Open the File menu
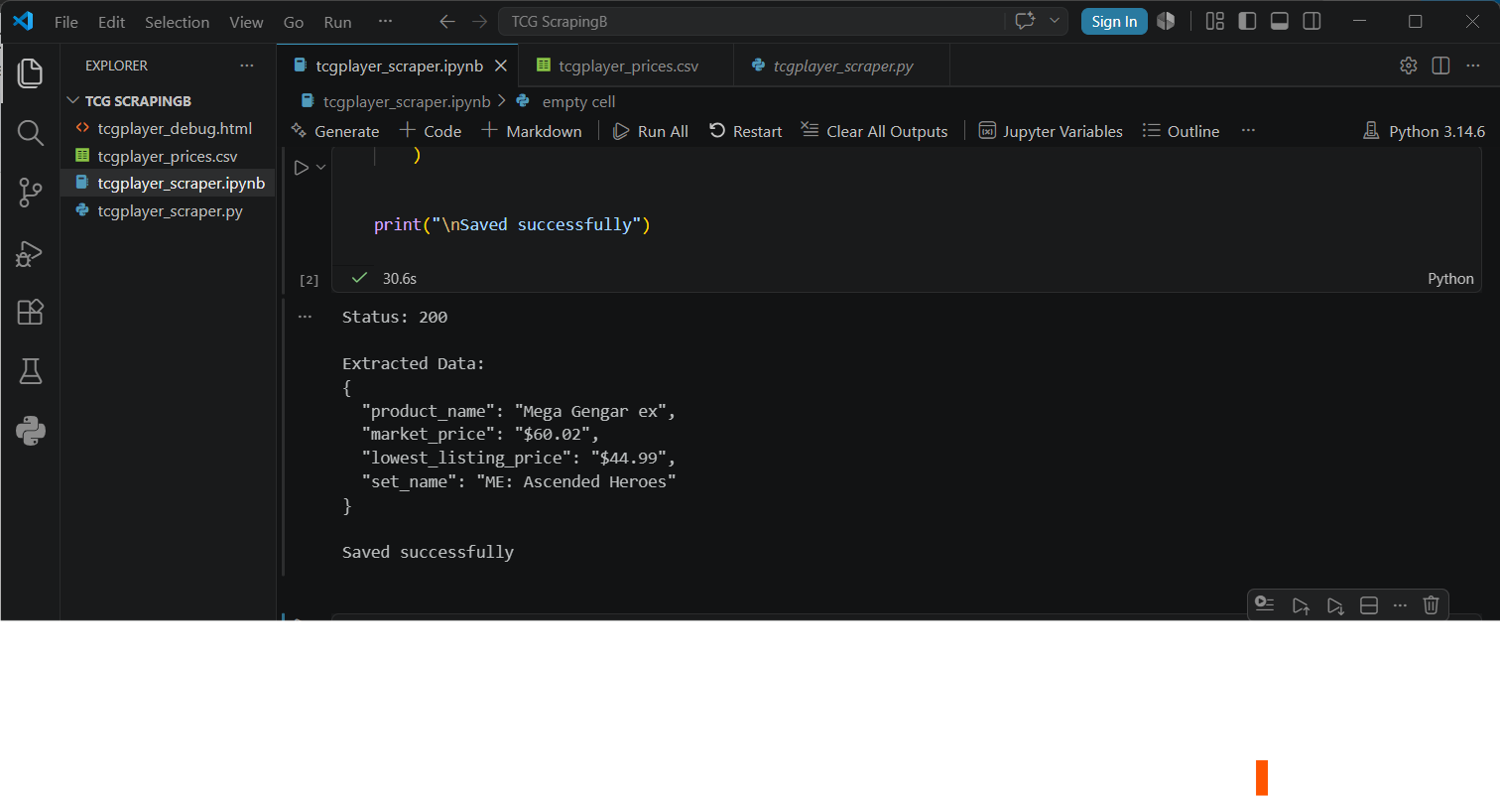1500x797 pixels. (66, 21)
